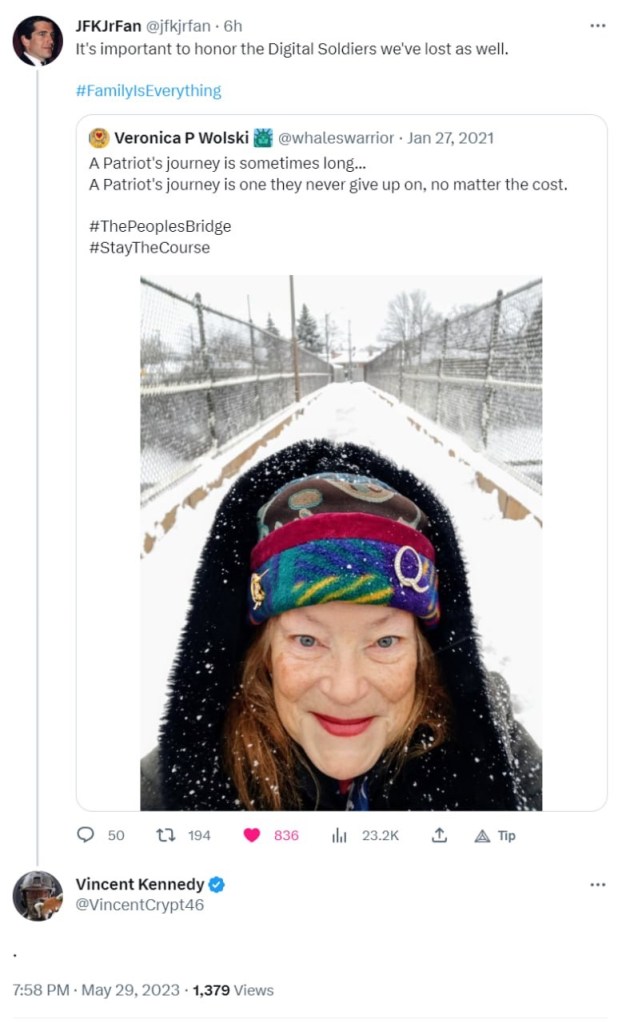Click the blue verified badge beside Vincent Kennedy
The height and width of the screenshot is (1023, 622).
pyautogui.click(x=217, y=885)
